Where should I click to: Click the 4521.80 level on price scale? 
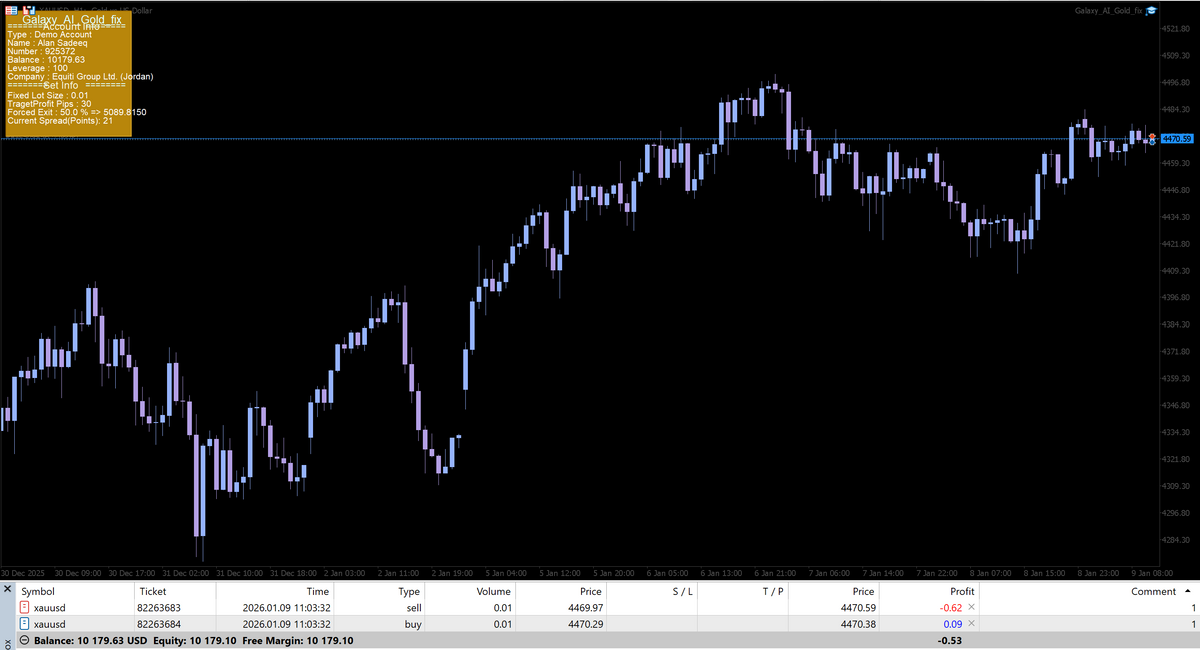click(x=1176, y=28)
